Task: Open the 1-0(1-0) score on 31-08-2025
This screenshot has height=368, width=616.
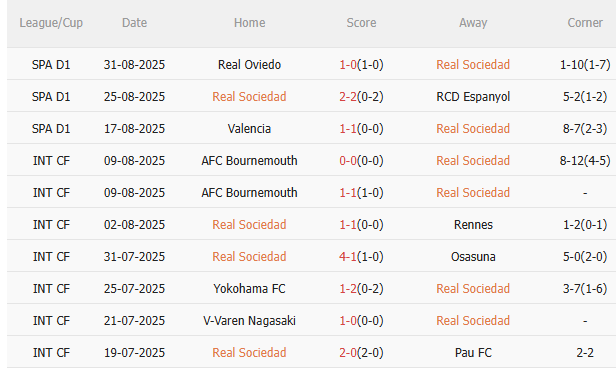Action: pos(361,64)
